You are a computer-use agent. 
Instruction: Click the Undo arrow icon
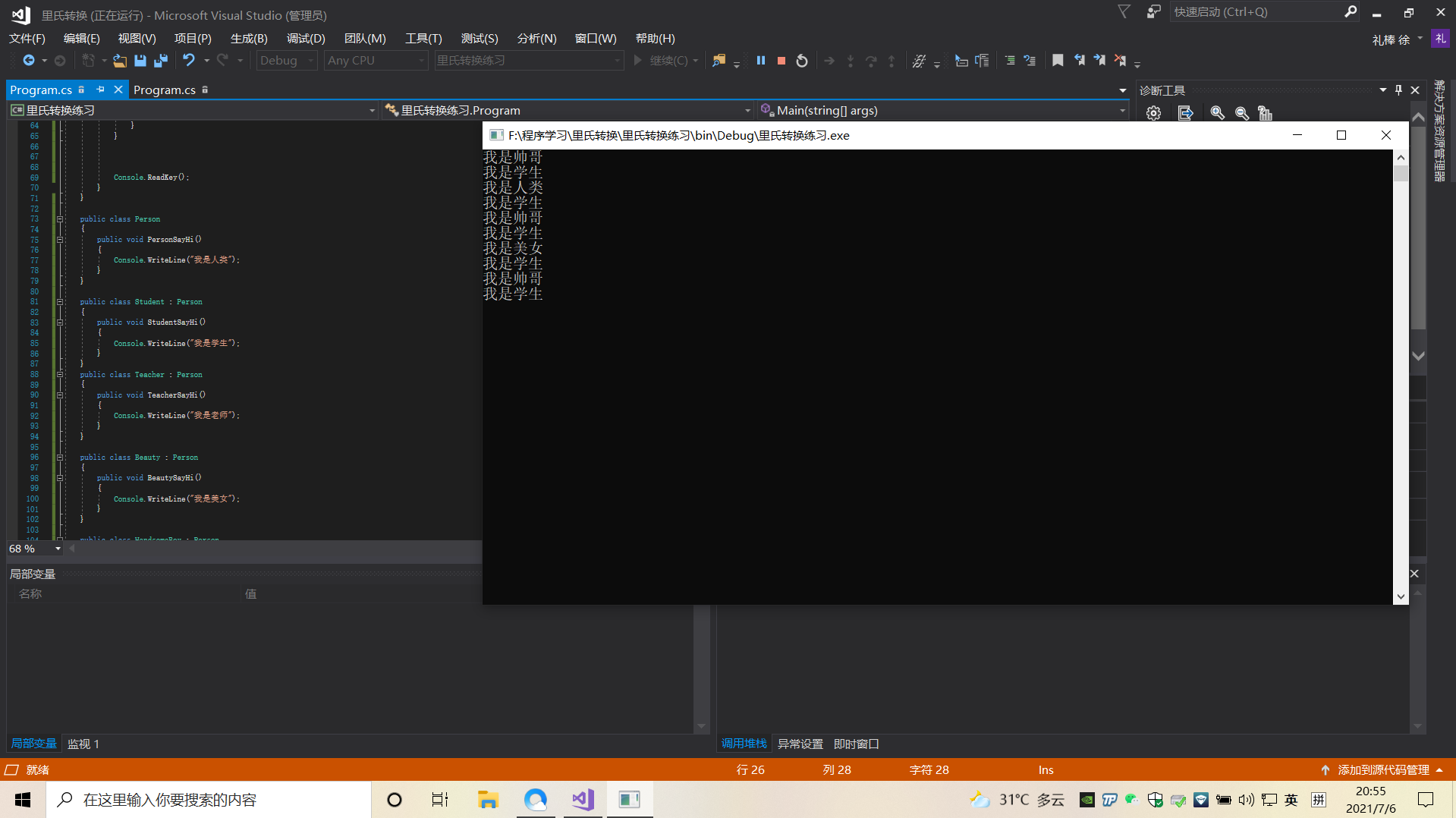click(x=189, y=61)
